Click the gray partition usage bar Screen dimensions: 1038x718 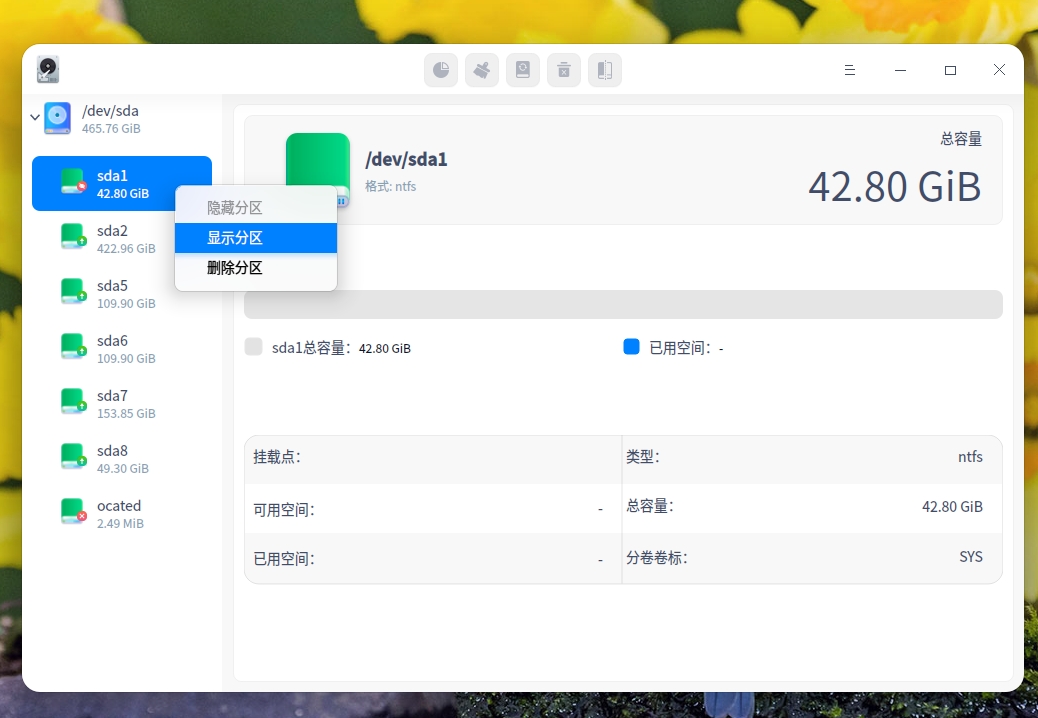(623, 304)
